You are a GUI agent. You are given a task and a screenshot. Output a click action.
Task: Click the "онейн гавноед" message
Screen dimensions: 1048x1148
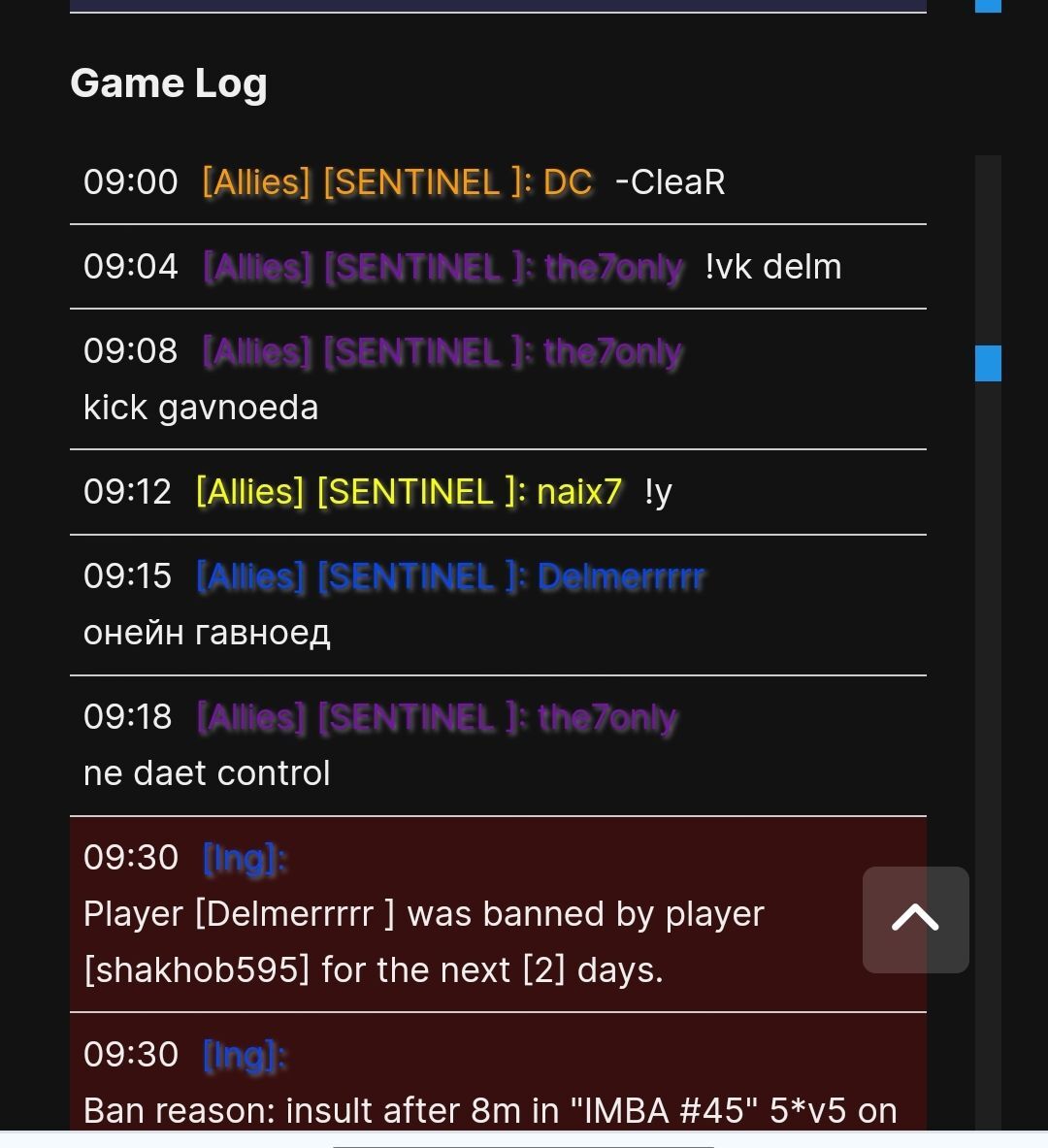pyautogui.click(x=207, y=633)
